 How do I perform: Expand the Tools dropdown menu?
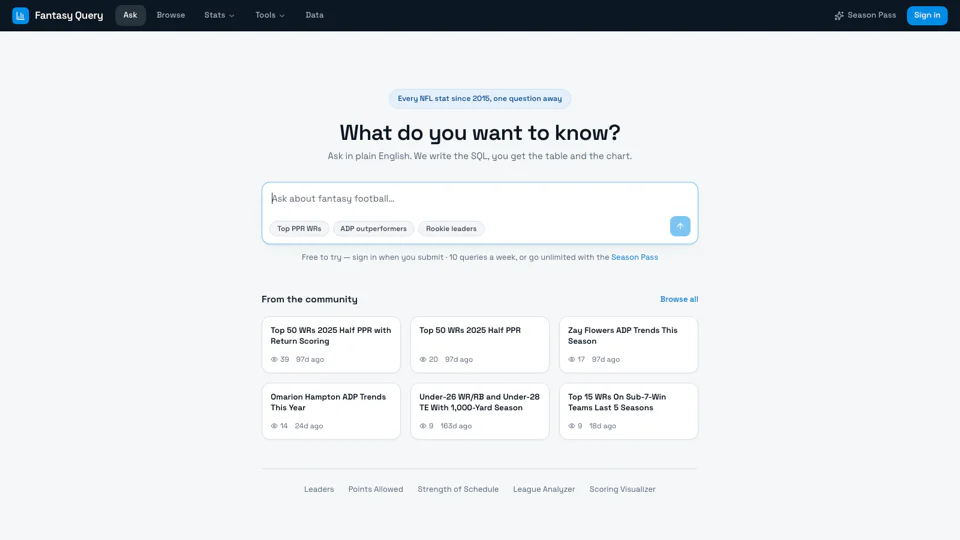click(270, 15)
